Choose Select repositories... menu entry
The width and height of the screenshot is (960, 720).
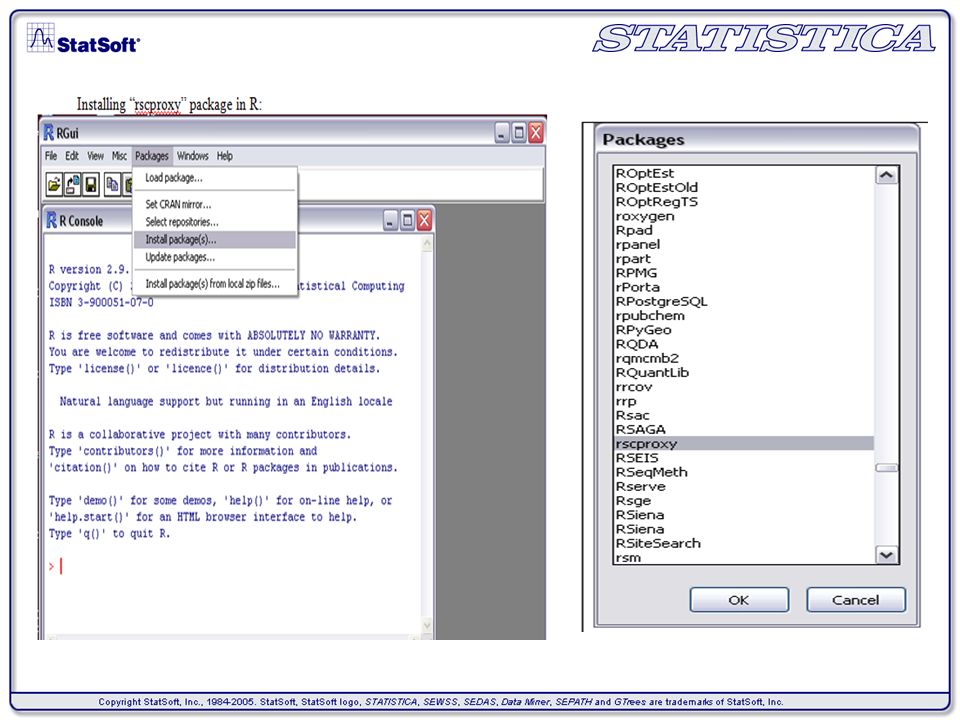click(x=214, y=222)
